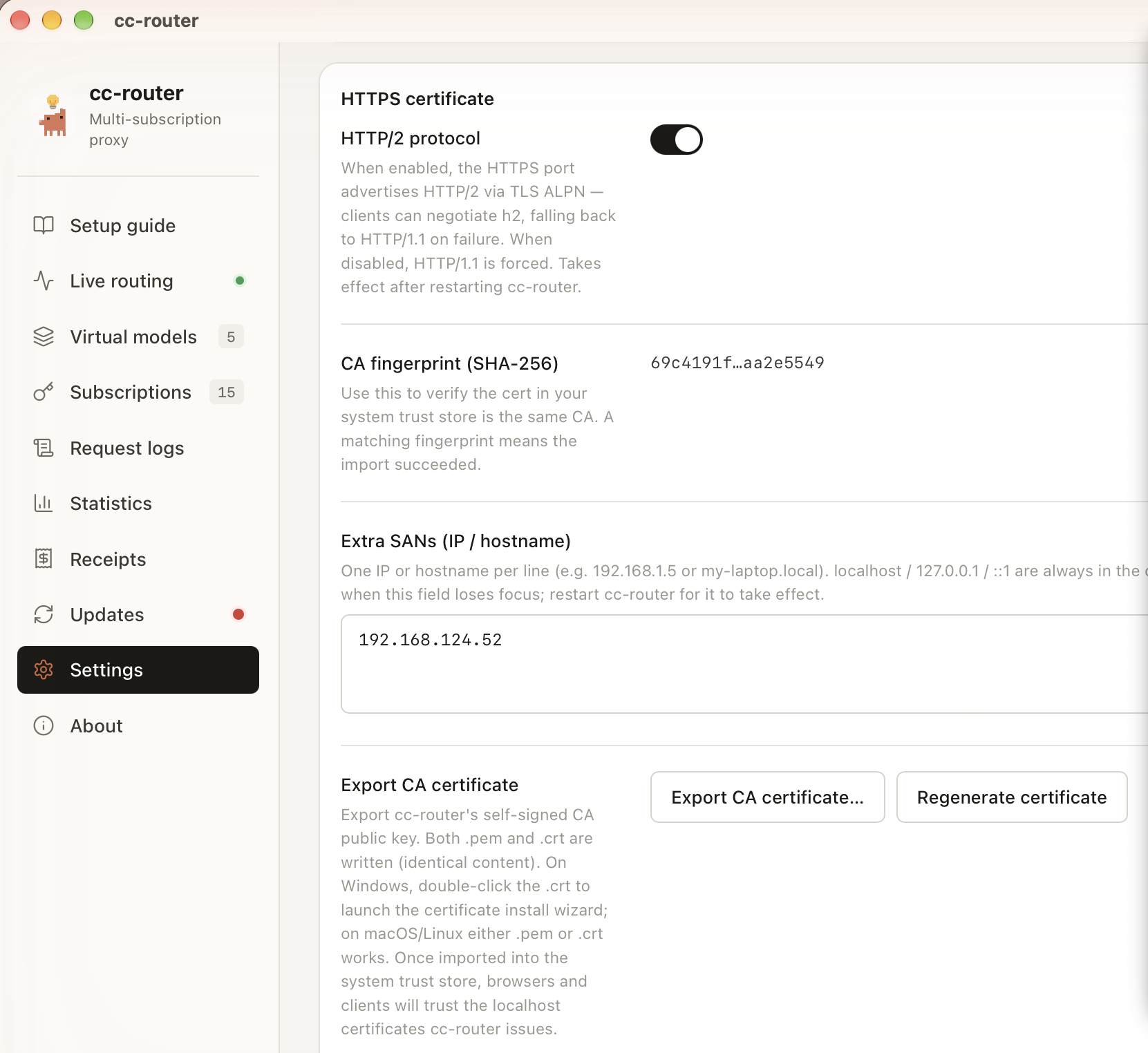Click the Receipts dollar icon
This screenshot has width=1148, height=1053.
tap(44, 558)
